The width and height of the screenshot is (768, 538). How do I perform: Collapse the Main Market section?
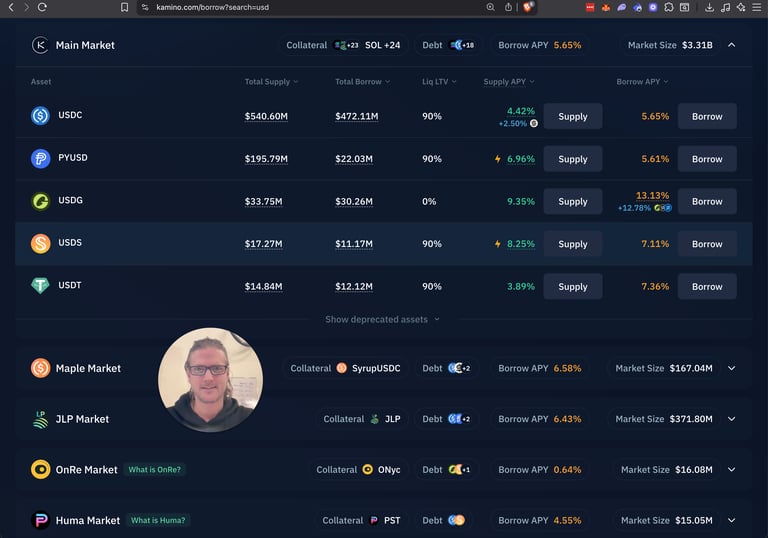(x=731, y=45)
